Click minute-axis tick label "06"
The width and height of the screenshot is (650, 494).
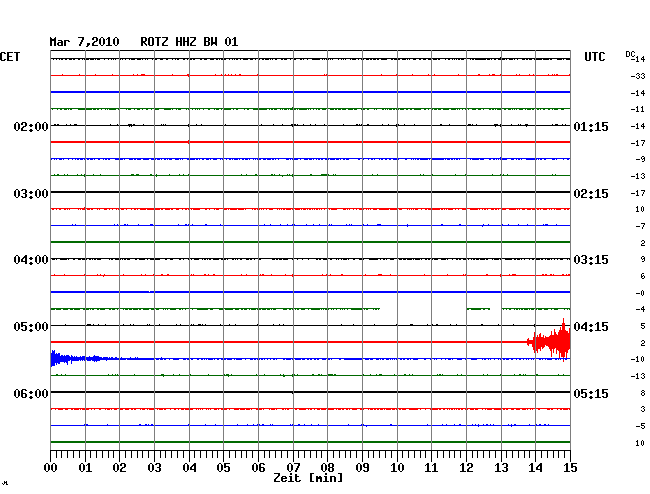(x=258, y=467)
